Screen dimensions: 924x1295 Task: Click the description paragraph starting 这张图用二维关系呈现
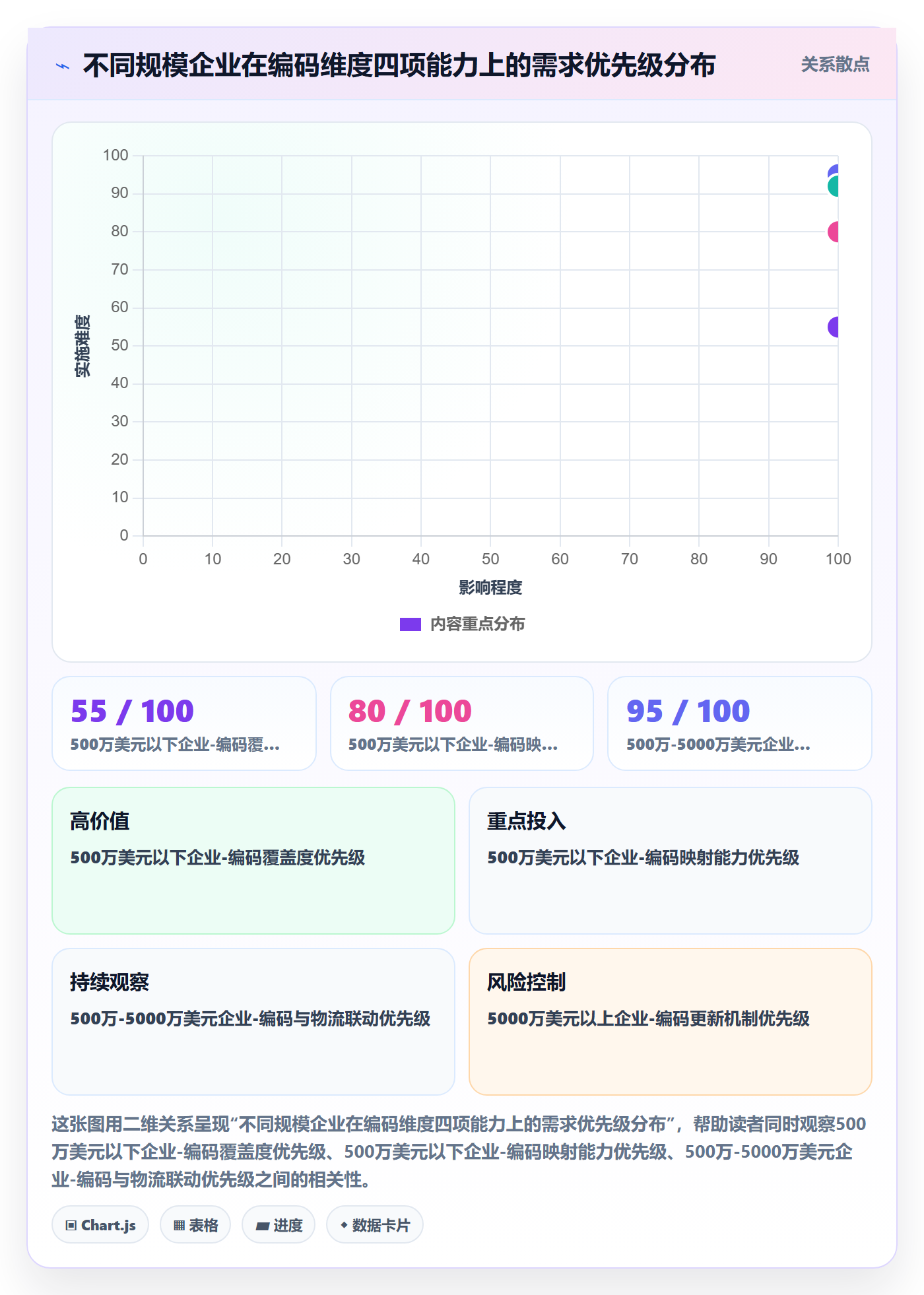tap(459, 1152)
